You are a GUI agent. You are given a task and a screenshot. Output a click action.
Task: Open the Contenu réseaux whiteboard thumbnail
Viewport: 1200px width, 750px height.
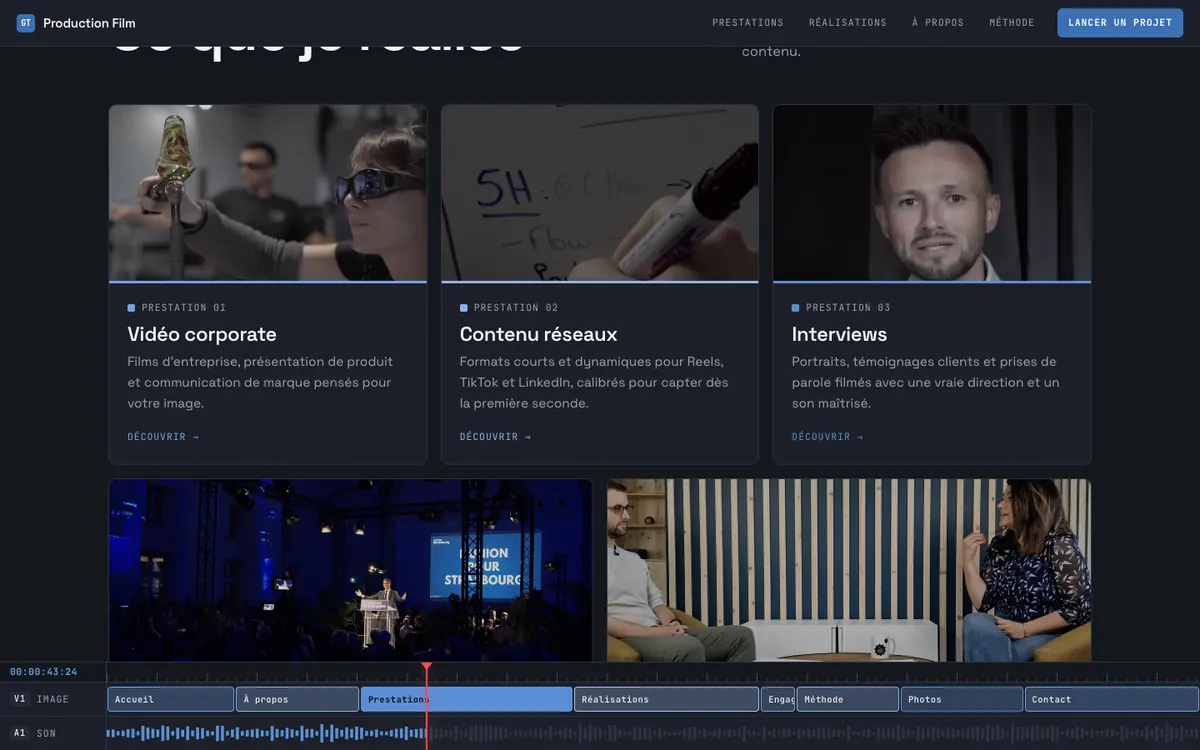tap(600, 193)
